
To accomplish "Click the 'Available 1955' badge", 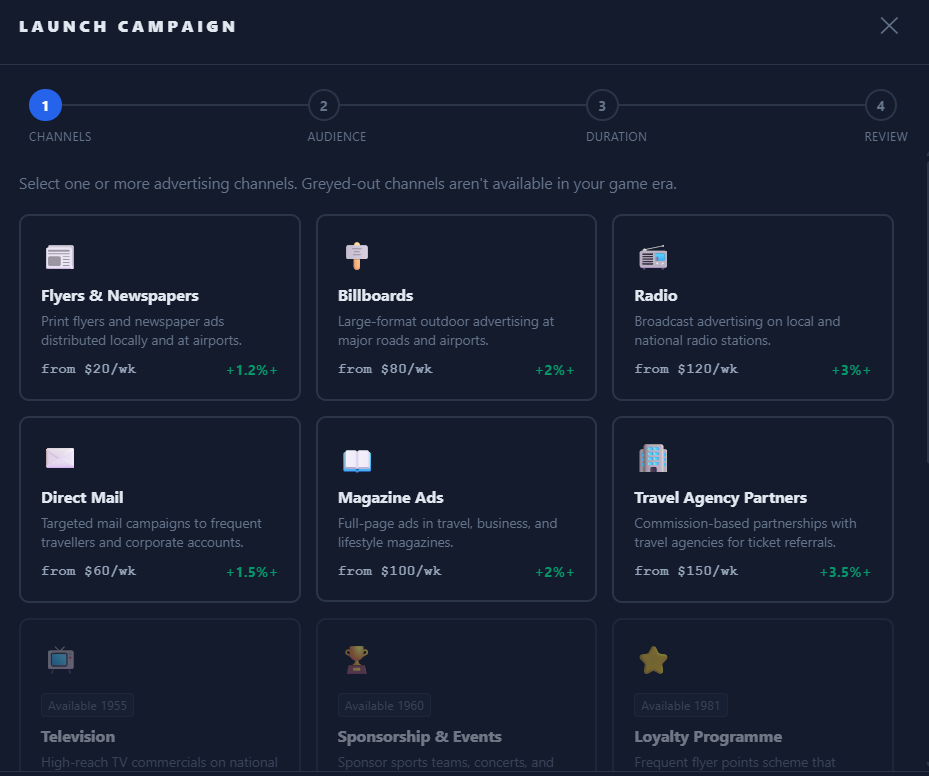I will click(x=87, y=706).
